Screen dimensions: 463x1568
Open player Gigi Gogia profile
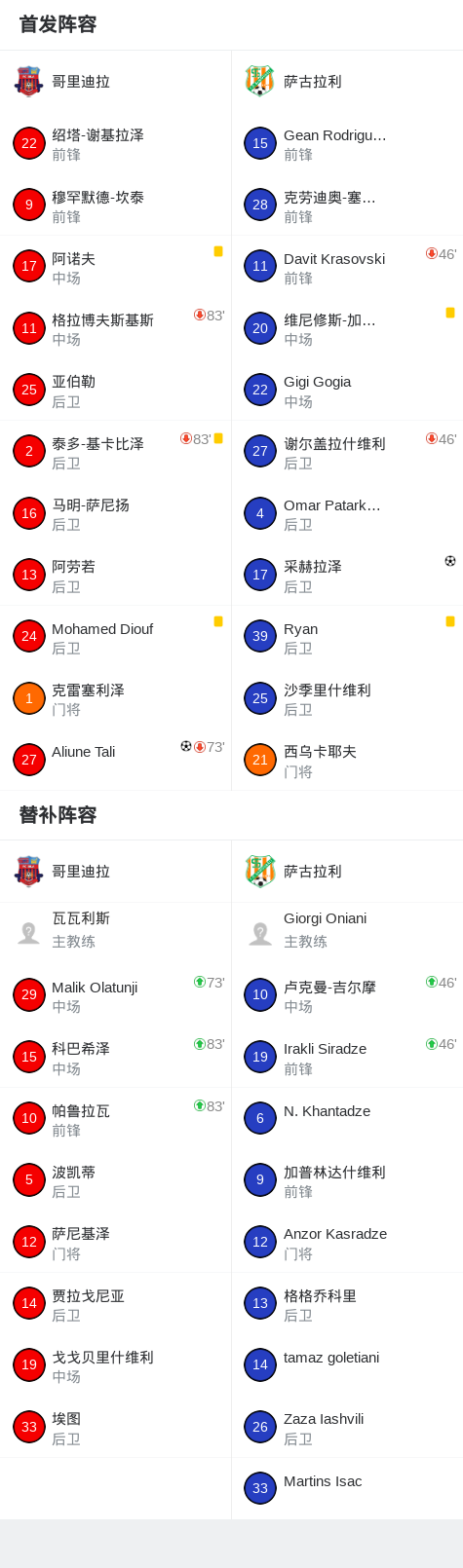(347, 390)
